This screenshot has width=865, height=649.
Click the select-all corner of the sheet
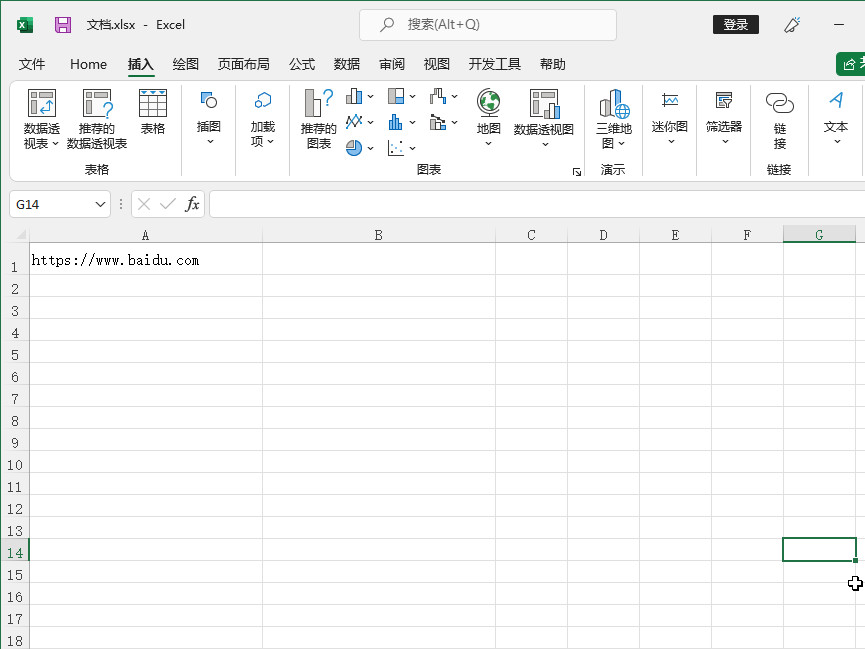click(x=20, y=235)
